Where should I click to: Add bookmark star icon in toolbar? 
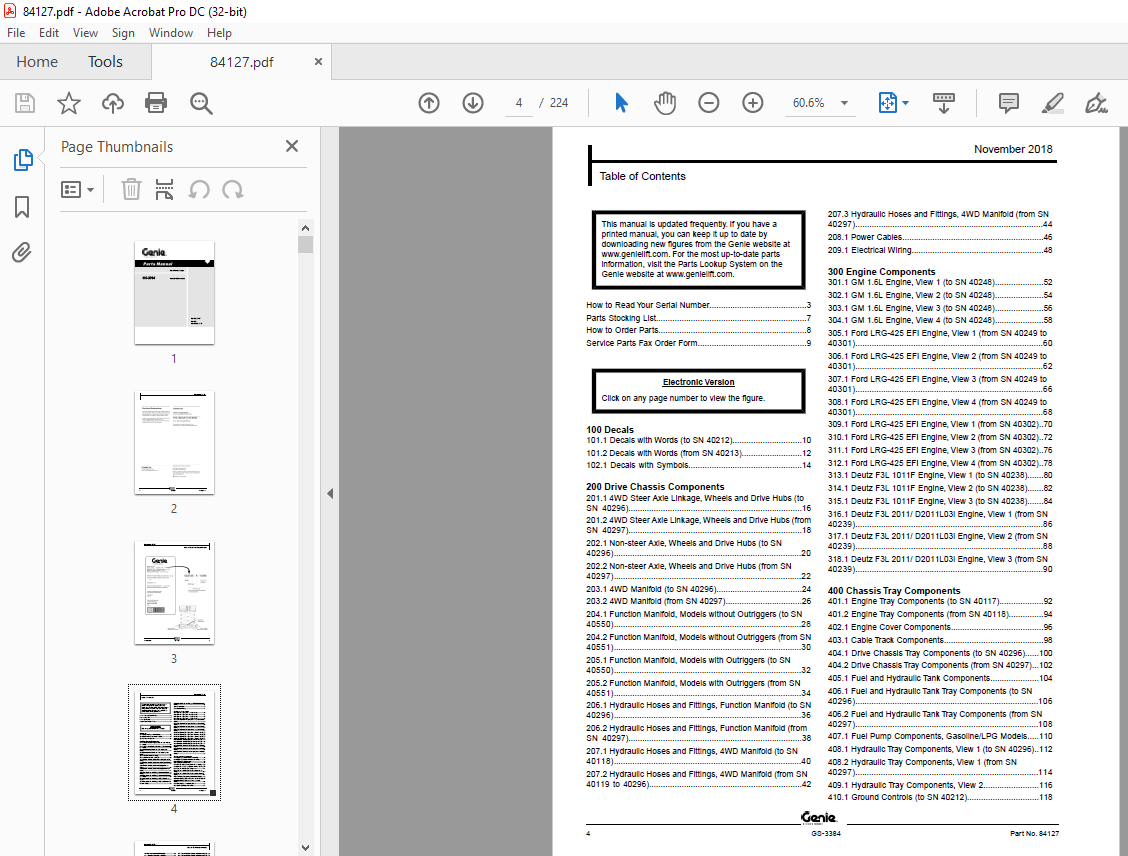[x=69, y=104]
